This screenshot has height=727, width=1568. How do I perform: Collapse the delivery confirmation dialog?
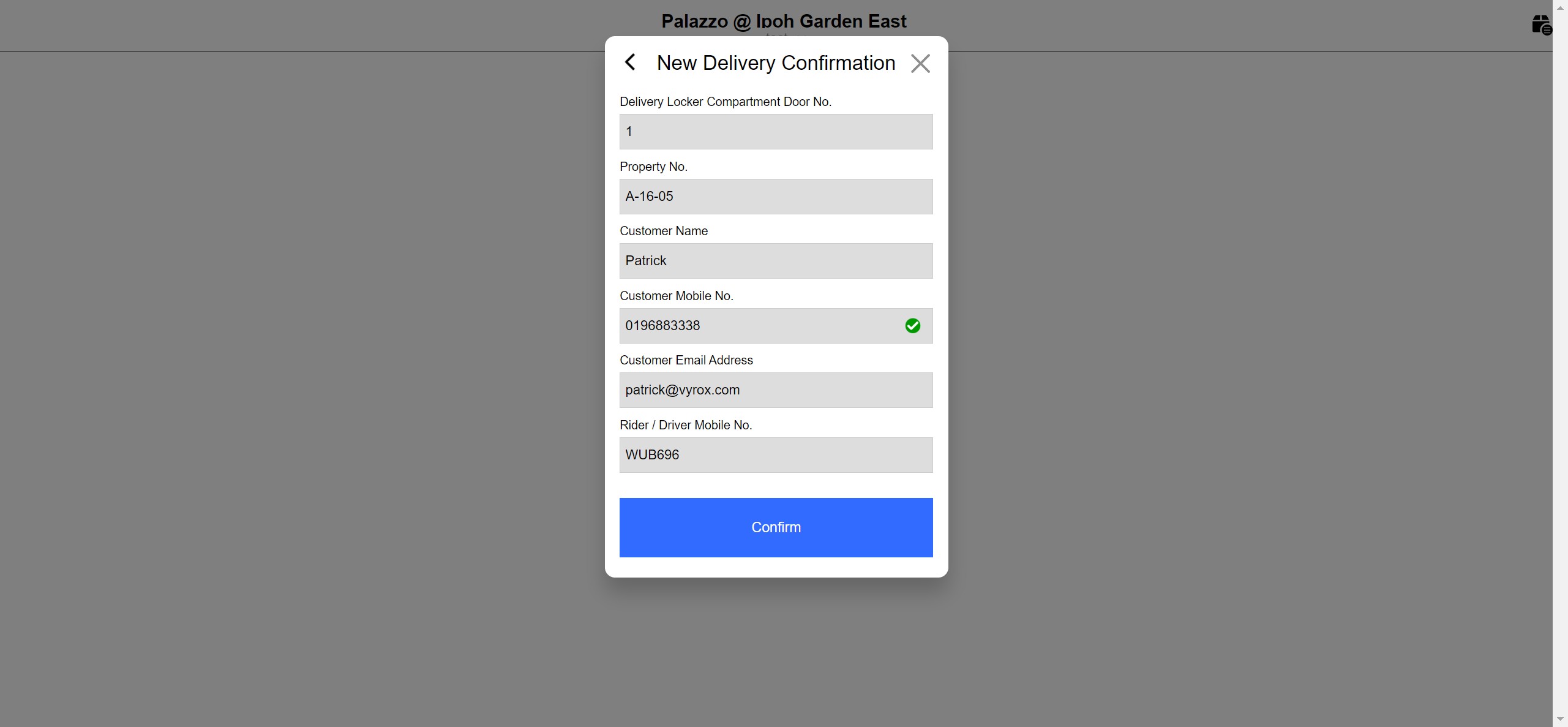pos(920,63)
